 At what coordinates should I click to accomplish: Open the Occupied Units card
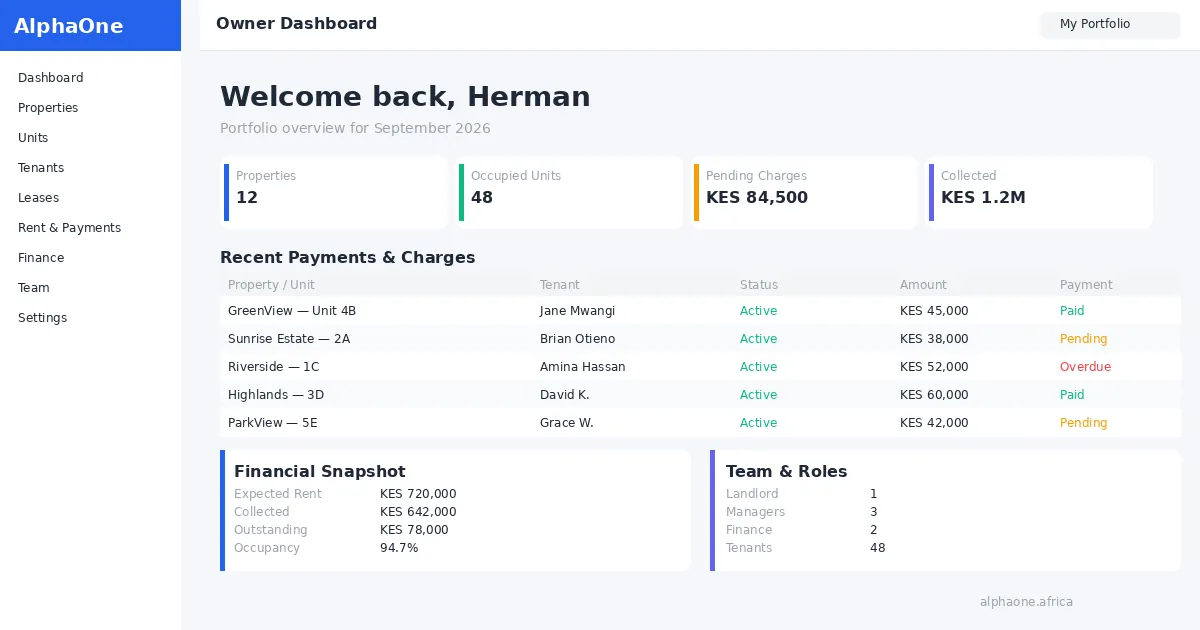570,192
